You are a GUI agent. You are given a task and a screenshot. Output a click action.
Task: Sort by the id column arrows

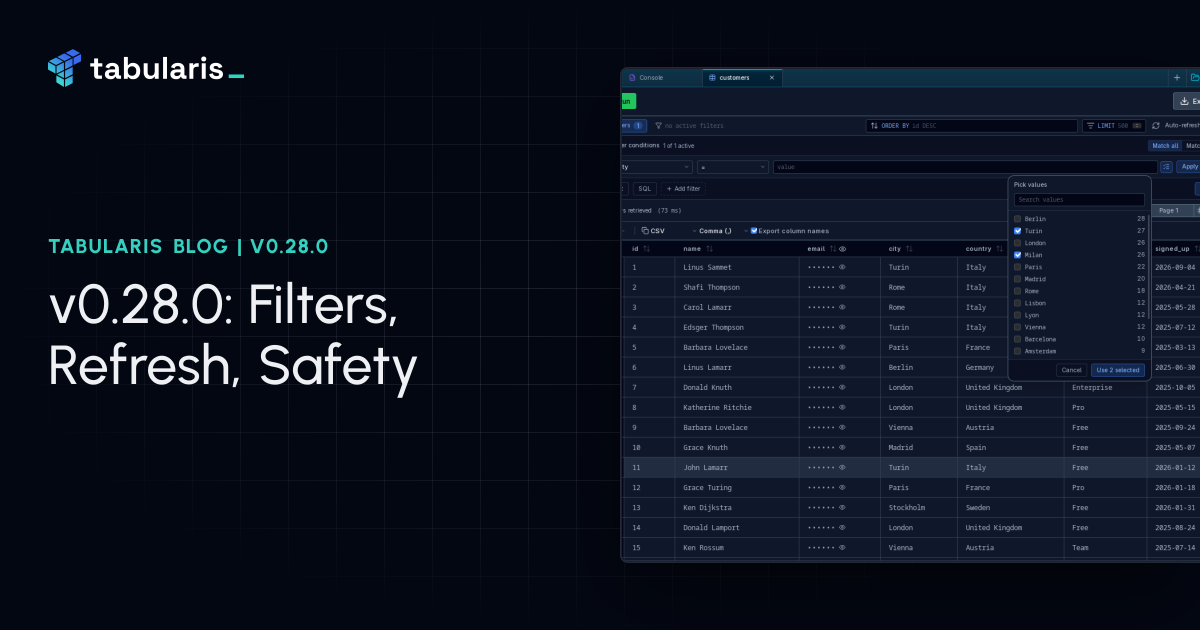point(646,249)
